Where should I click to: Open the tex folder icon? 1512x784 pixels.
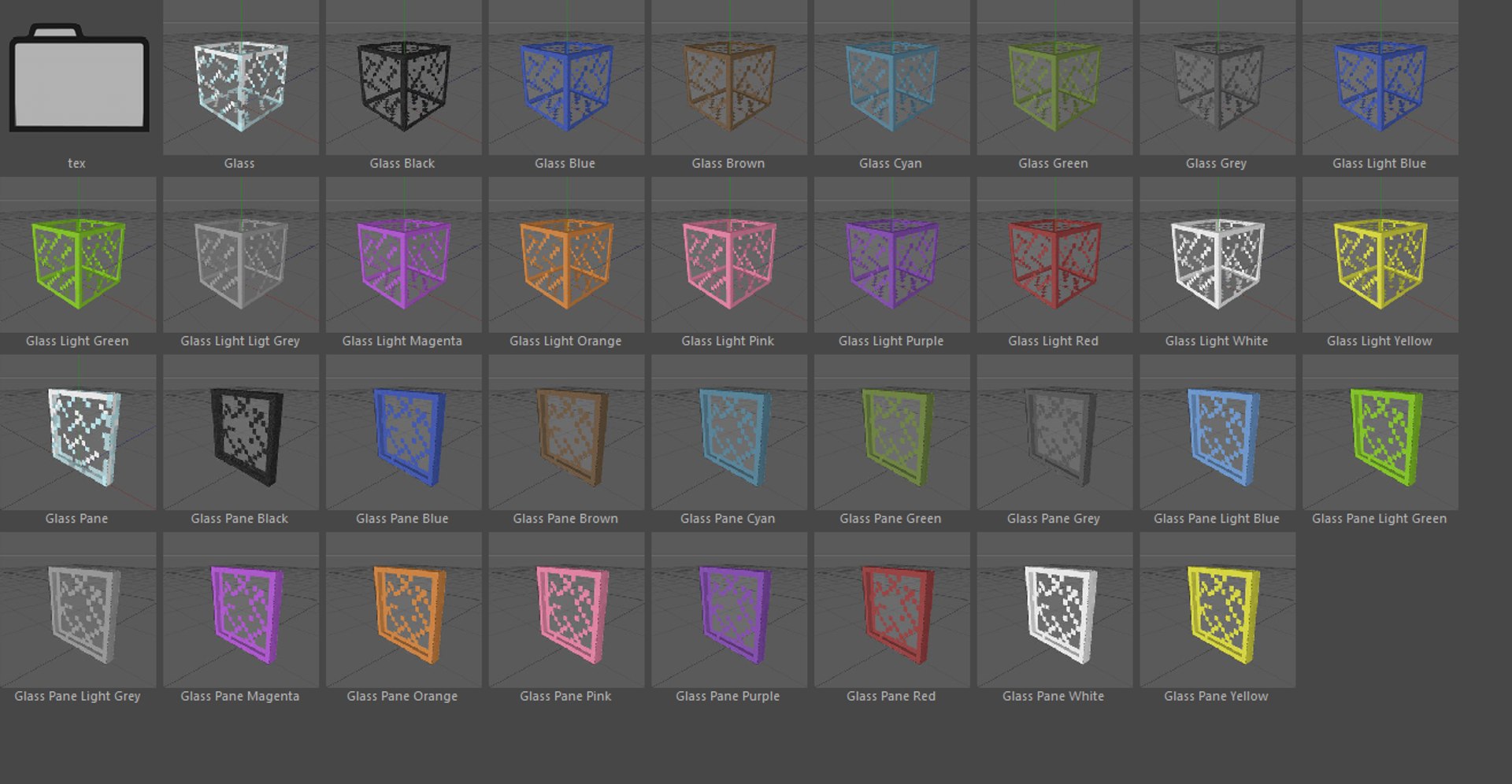click(x=79, y=77)
